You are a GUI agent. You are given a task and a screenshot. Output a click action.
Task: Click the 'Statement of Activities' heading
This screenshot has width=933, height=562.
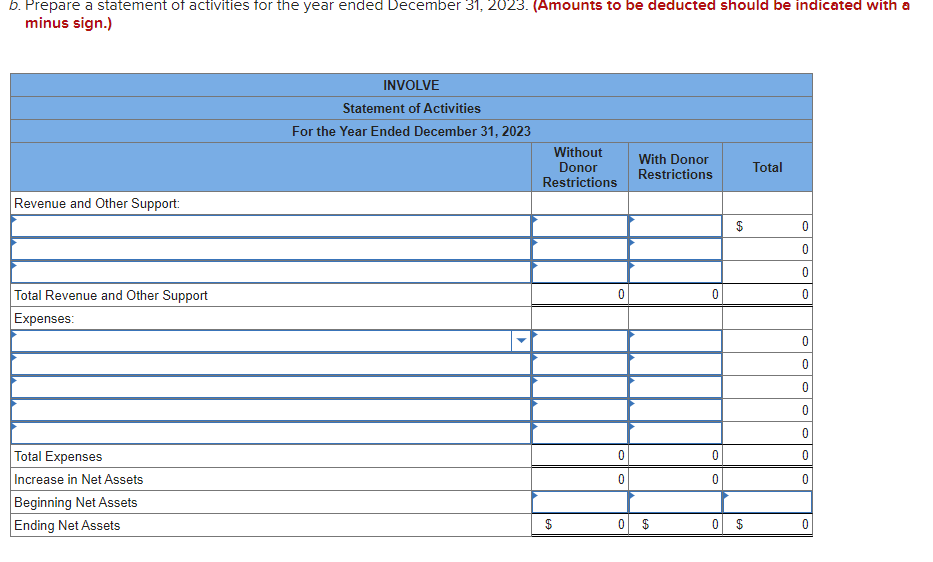point(411,108)
